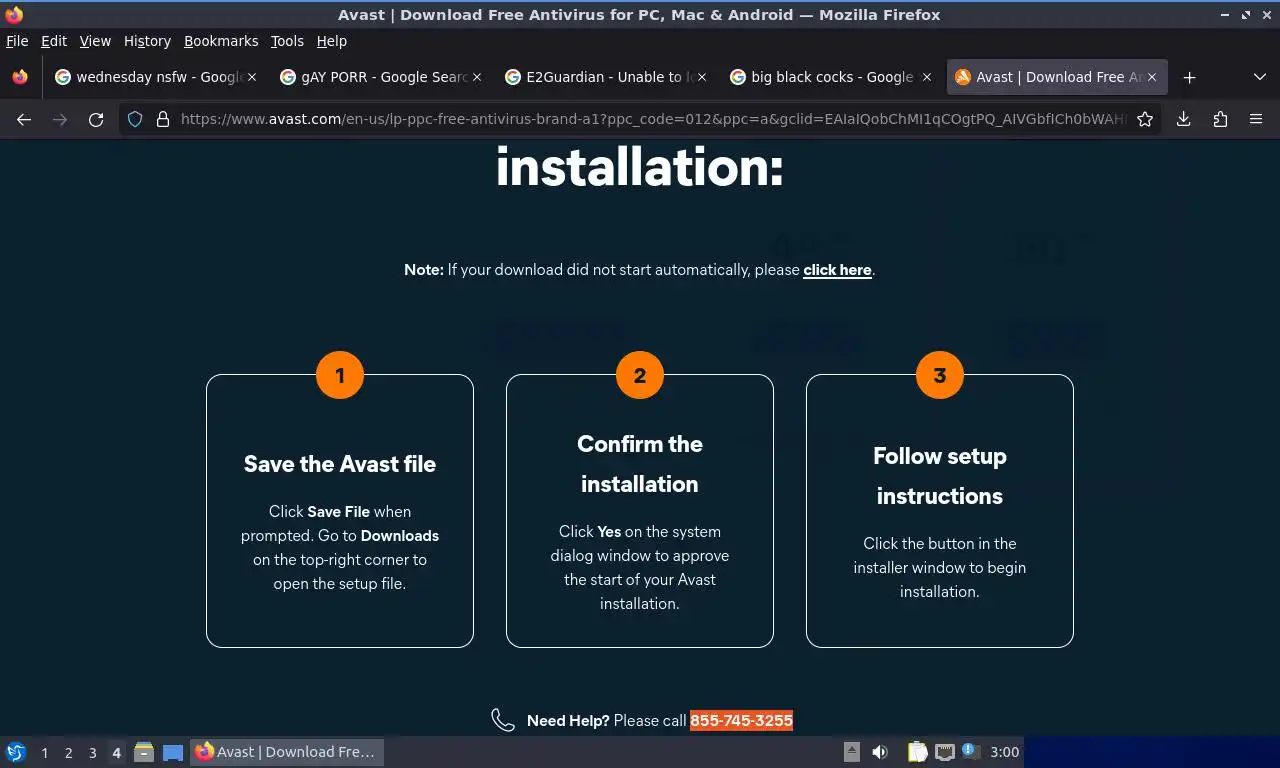Viewport: 1280px width, 768px height.
Task: Close the gAY PORR tab
Action: tap(477, 77)
